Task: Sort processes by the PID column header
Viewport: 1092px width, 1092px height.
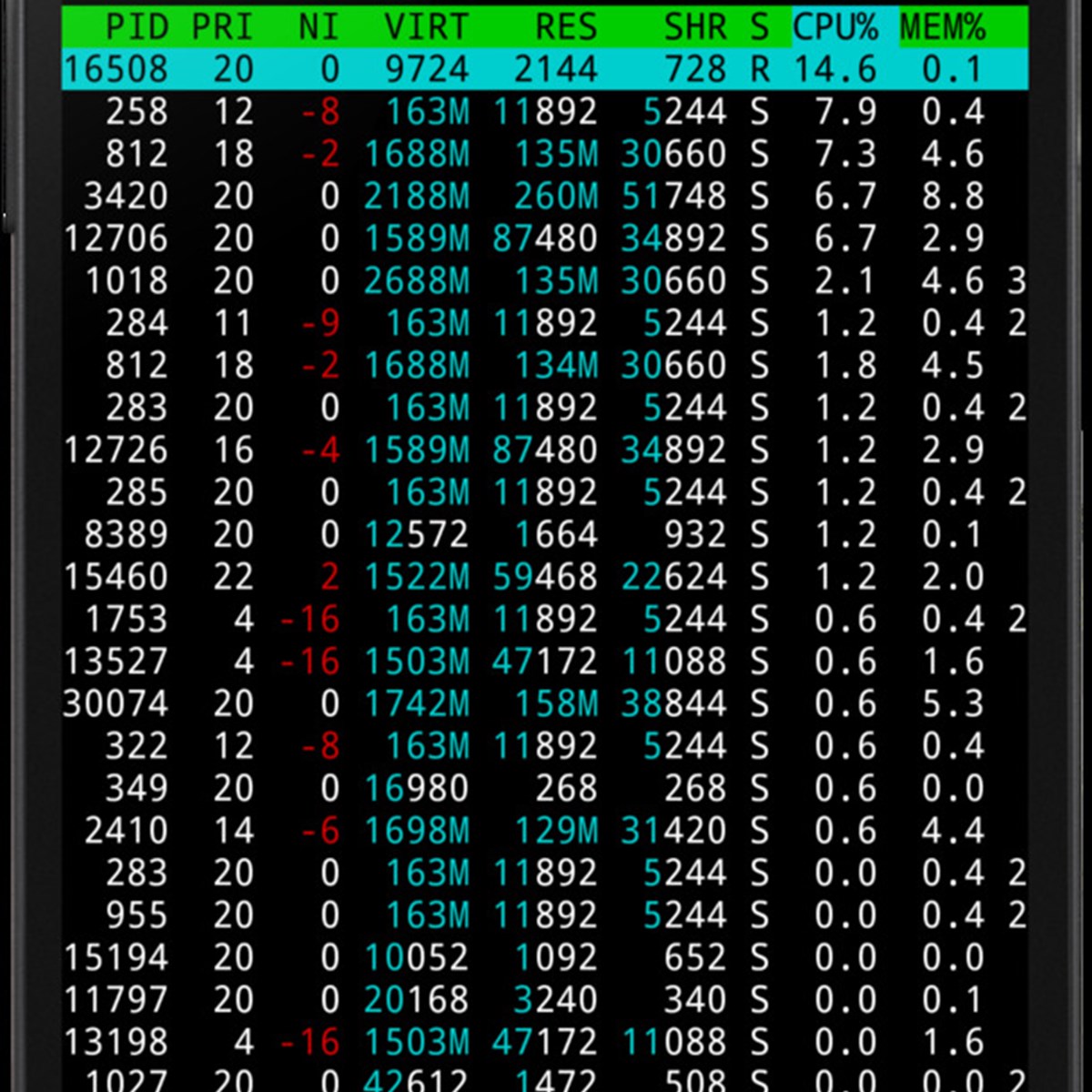Action: tap(136, 27)
